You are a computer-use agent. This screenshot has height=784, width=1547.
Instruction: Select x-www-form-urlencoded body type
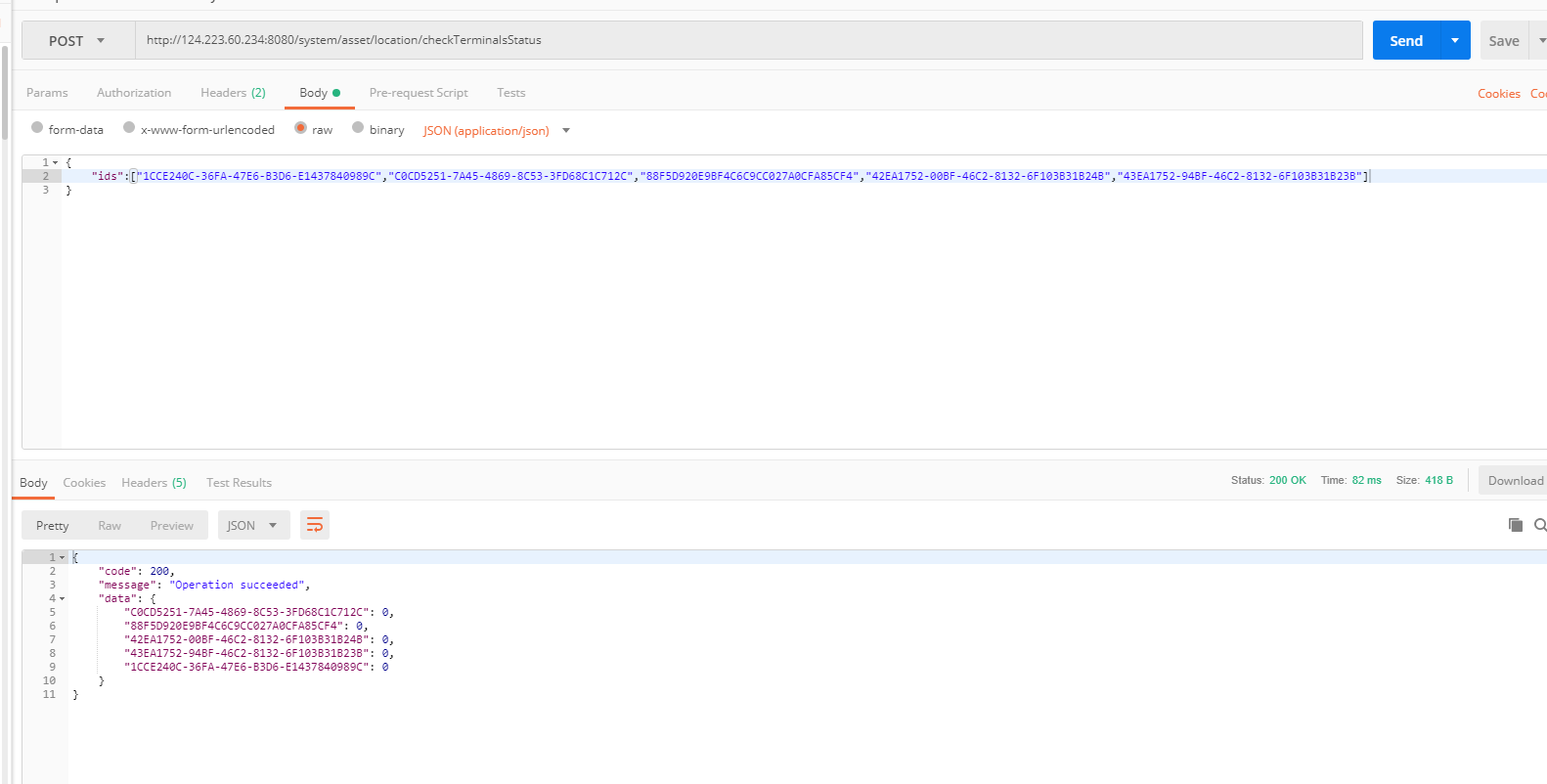129,128
